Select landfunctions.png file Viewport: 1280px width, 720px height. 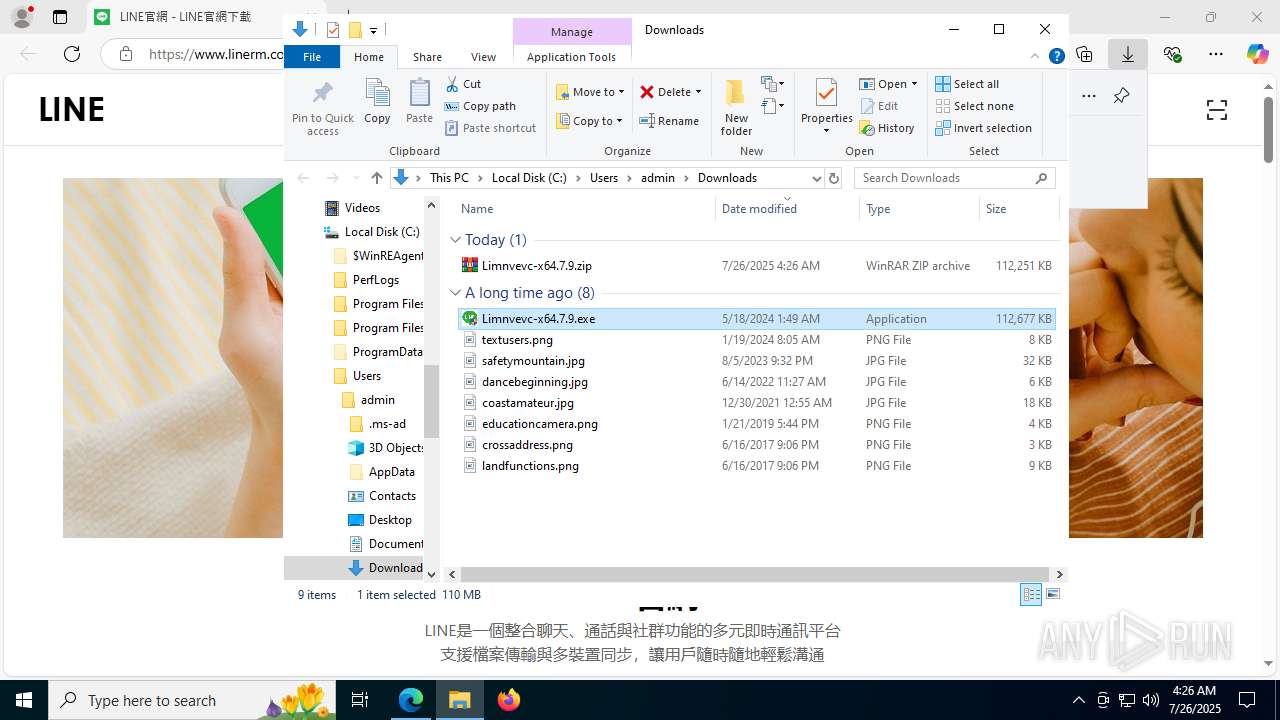756,466
